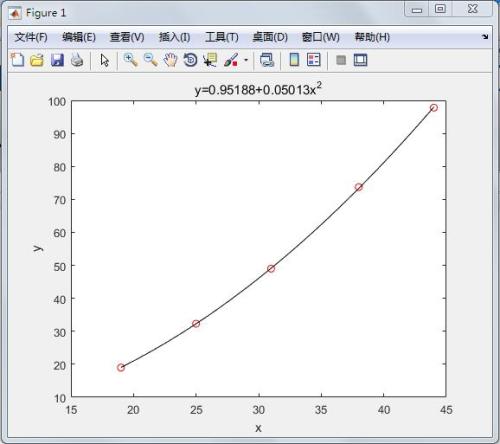500x444 pixels.
Task: Expand the Brush tool color dropdown arrow
Action: coord(246,60)
